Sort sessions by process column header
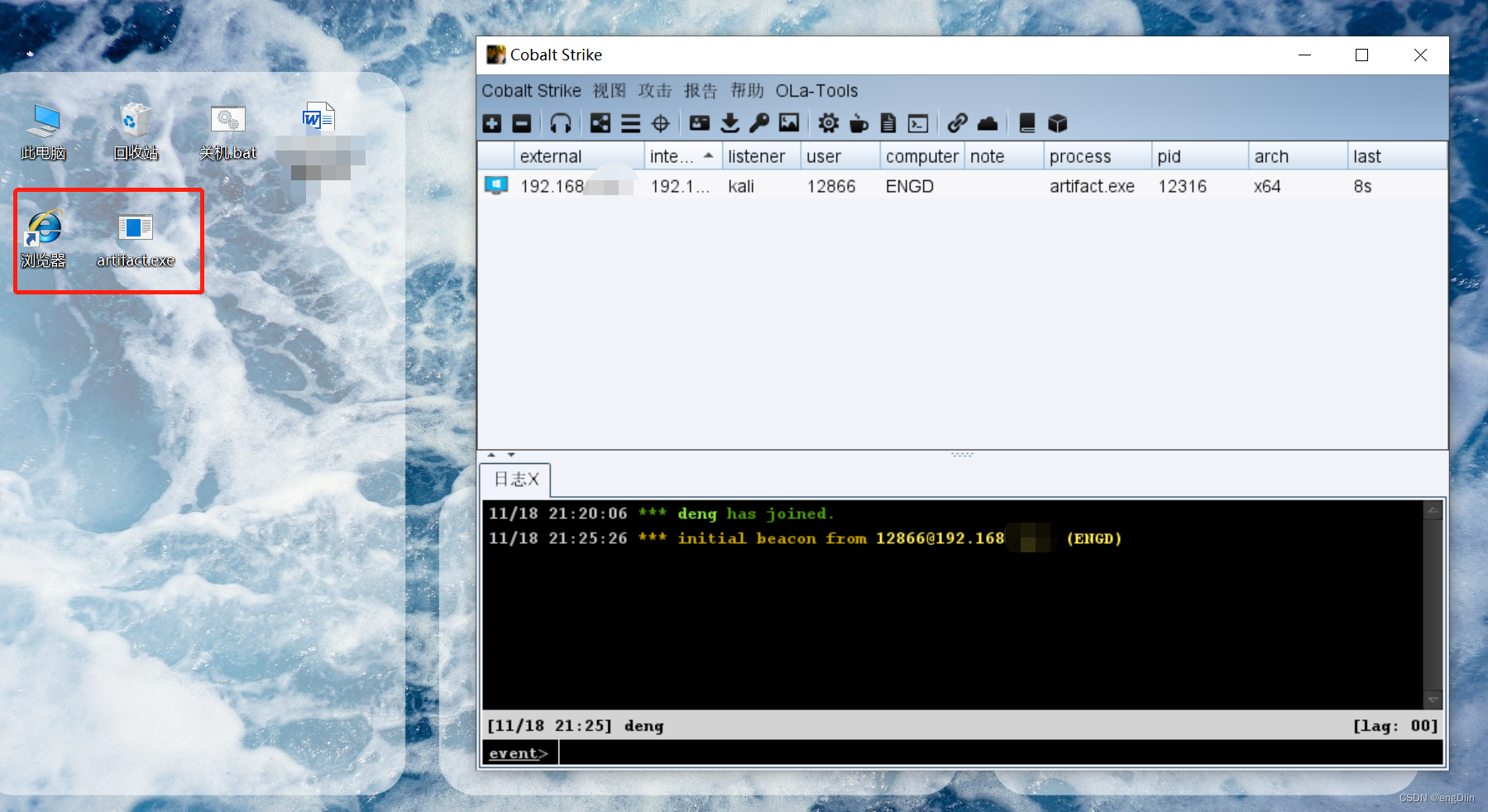 point(1097,156)
